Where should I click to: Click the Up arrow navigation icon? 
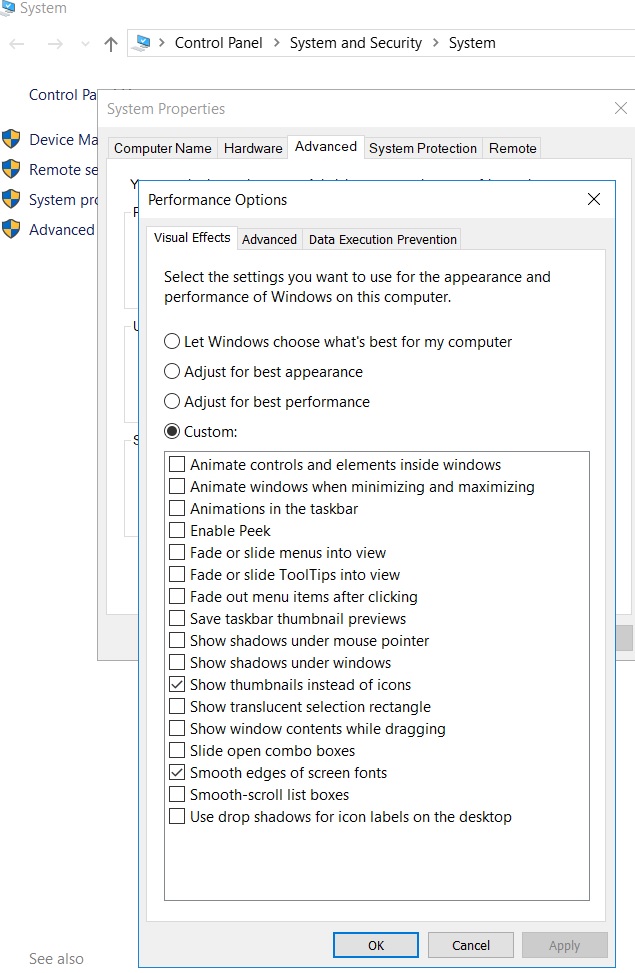[111, 43]
